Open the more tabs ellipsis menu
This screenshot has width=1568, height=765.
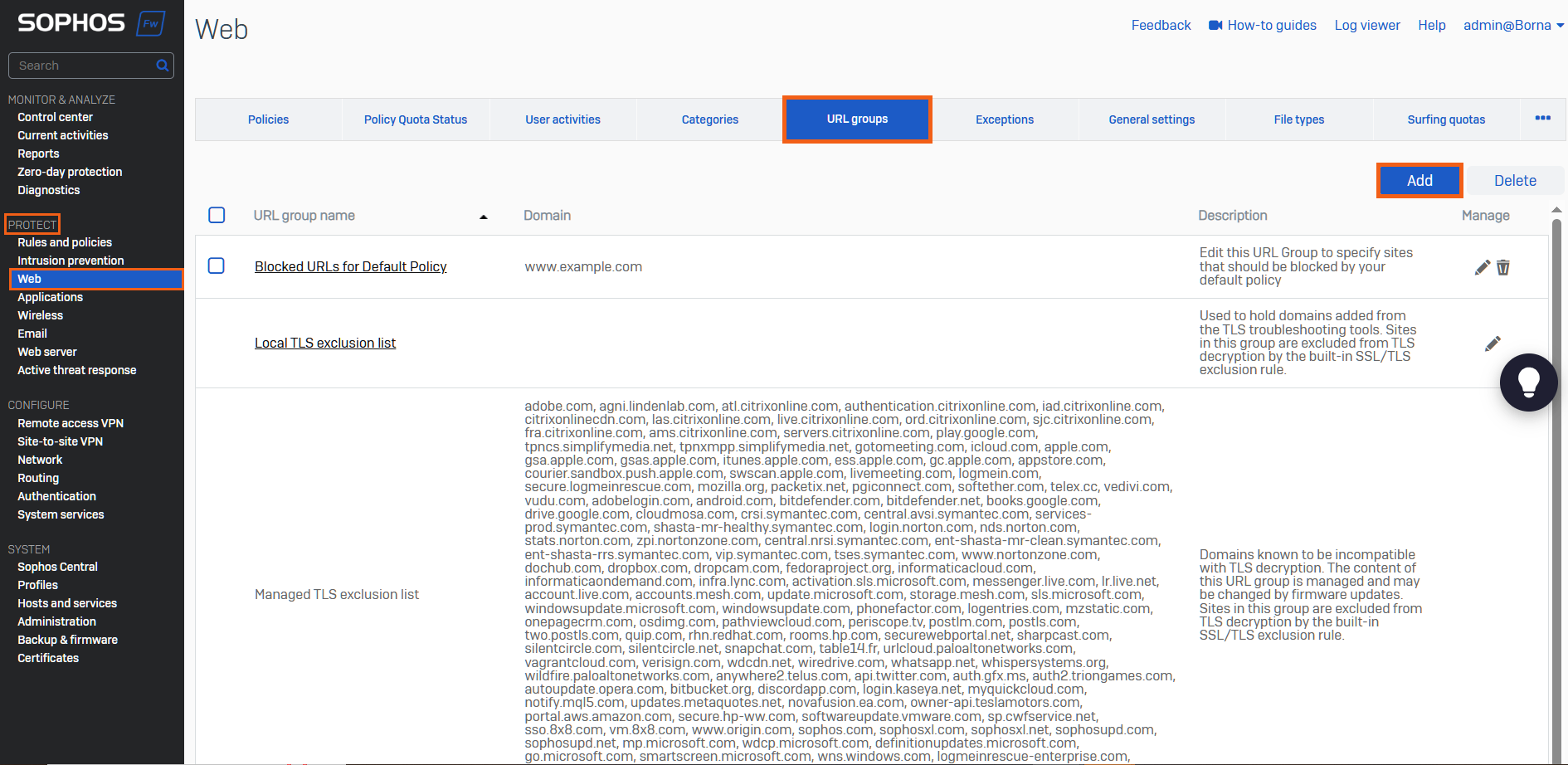coord(1543,118)
